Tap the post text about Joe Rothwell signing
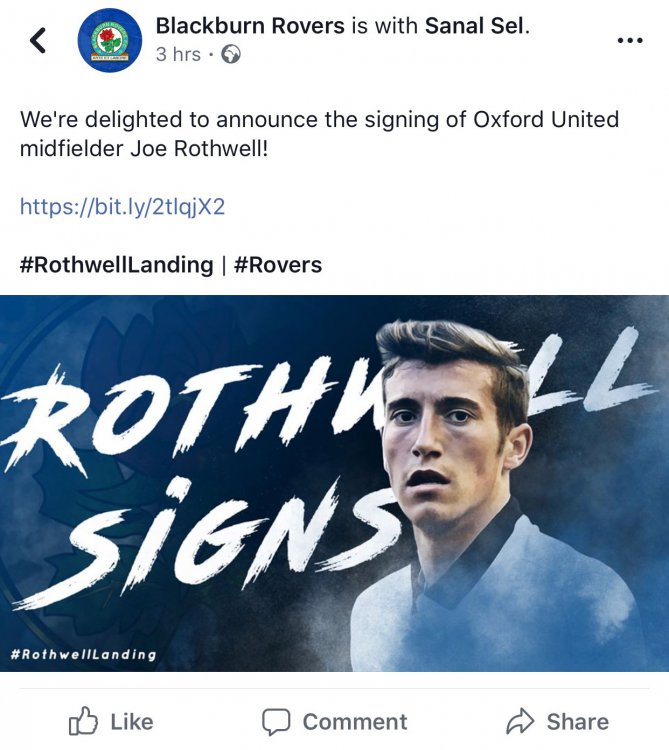The image size is (669, 750). click(319, 134)
